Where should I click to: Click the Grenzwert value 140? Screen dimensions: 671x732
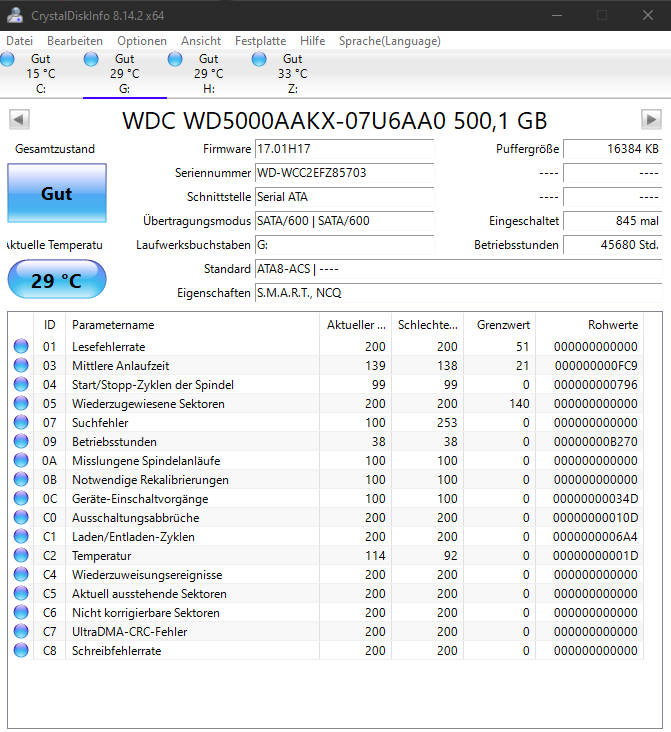pos(519,403)
